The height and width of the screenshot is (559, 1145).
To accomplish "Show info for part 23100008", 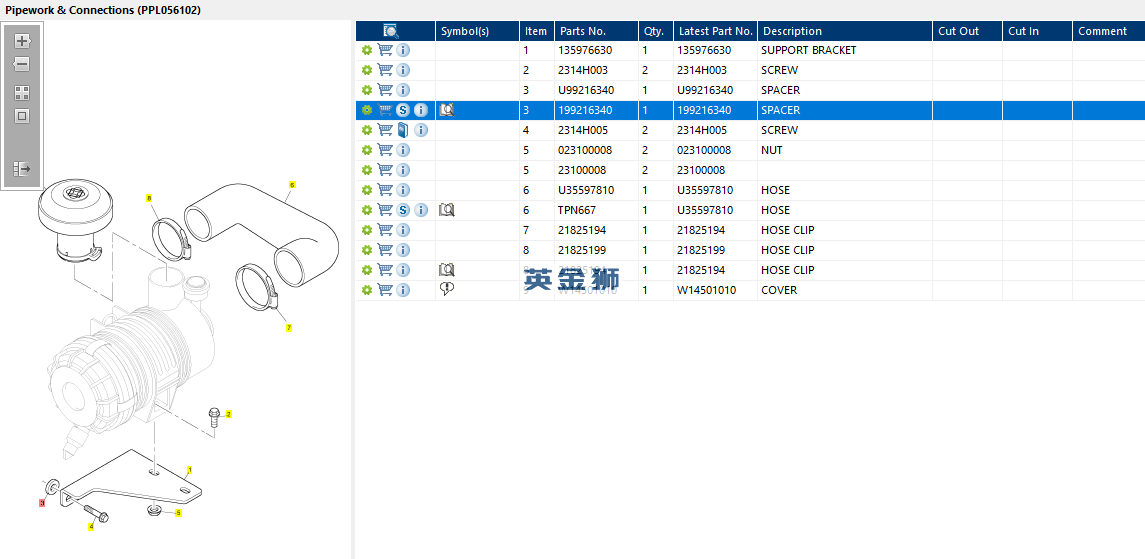I will [403, 170].
